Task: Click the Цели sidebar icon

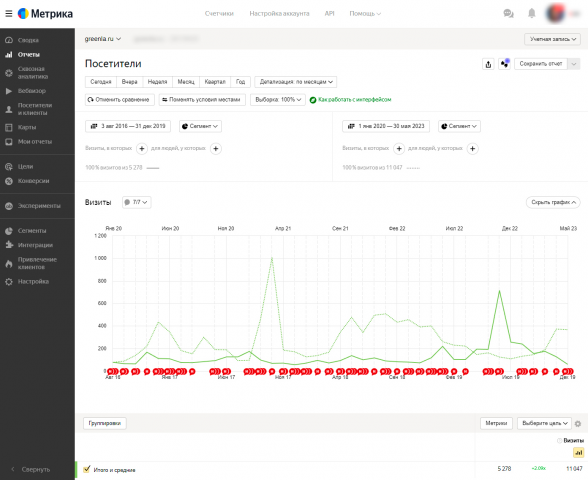Action: [9, 166]
